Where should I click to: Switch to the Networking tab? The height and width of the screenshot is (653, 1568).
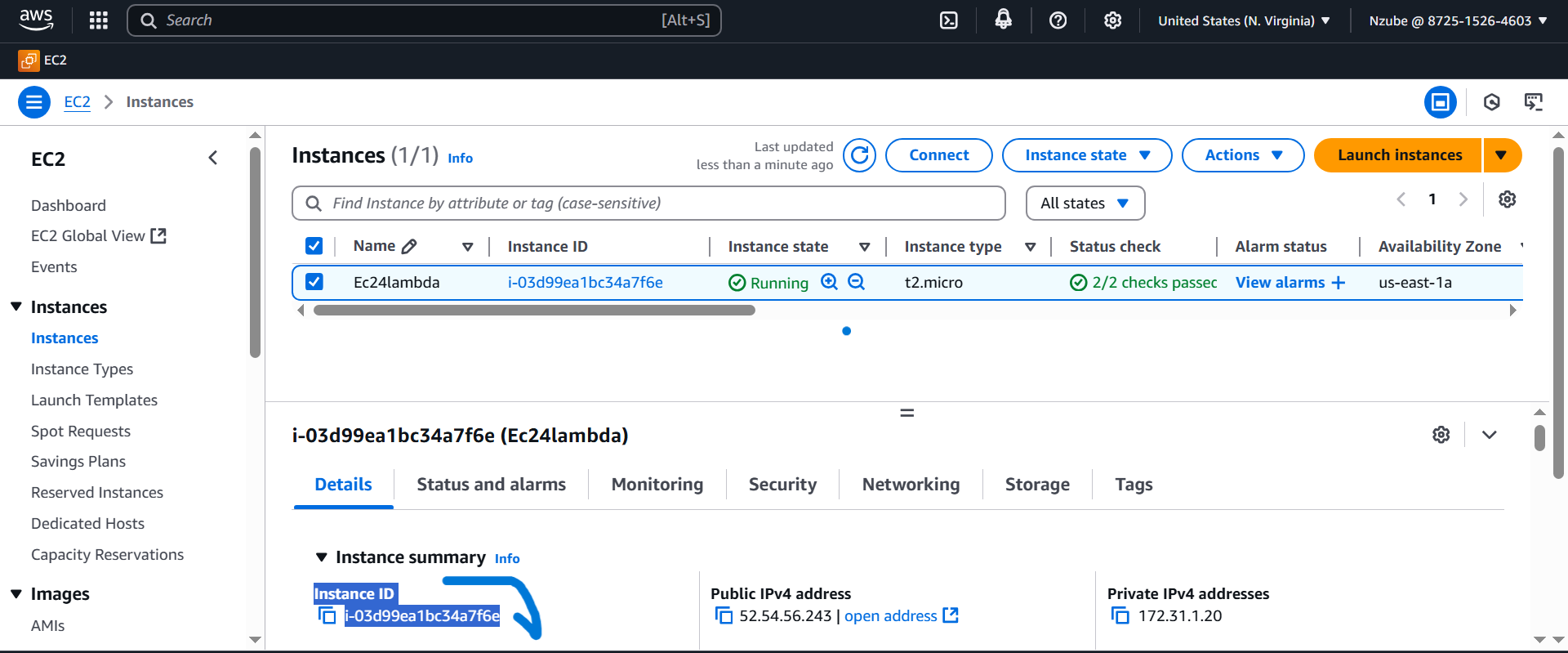click(x=911, y=485)
